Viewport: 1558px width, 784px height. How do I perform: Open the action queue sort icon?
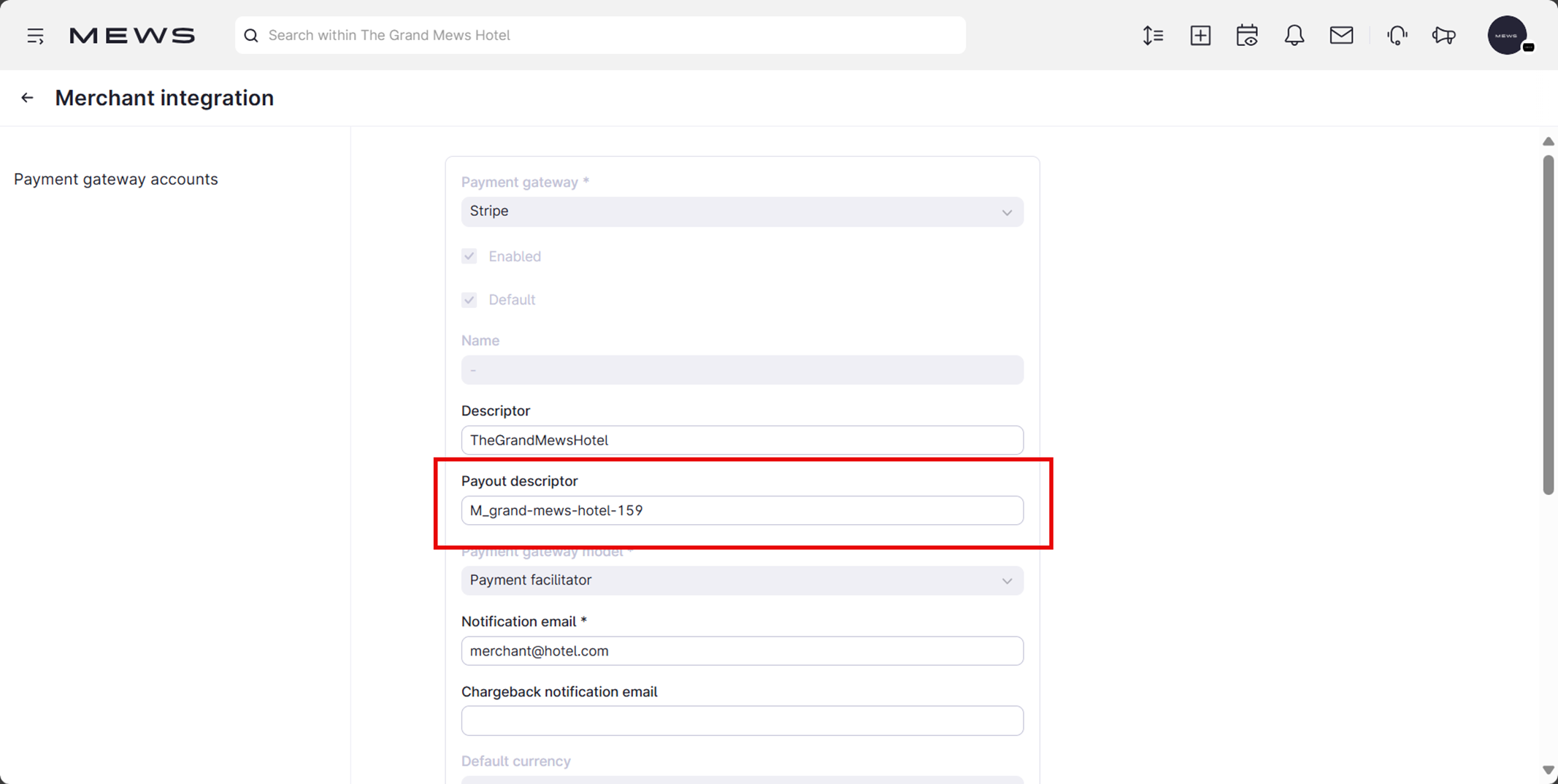(1153, 35)
